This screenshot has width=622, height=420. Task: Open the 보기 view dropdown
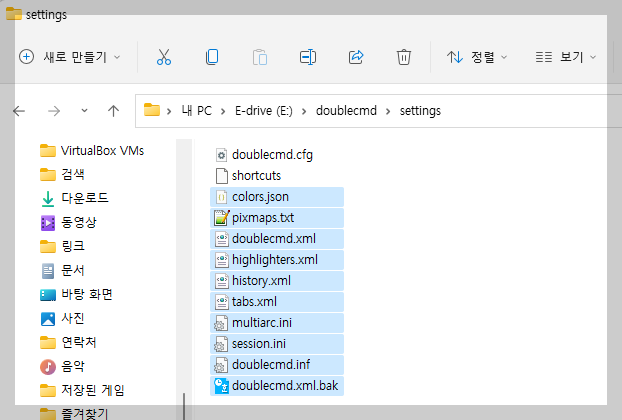[566, 57]
